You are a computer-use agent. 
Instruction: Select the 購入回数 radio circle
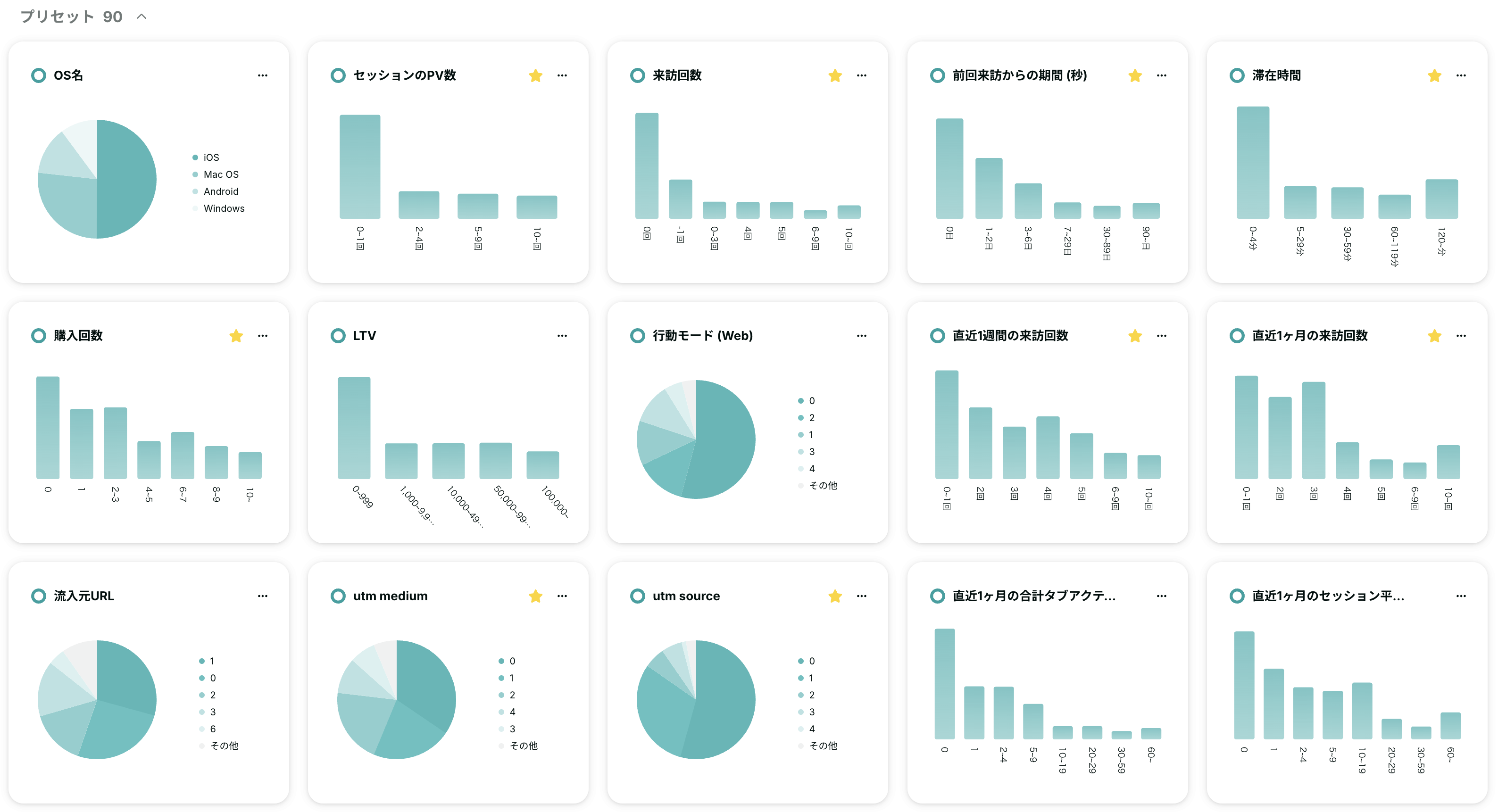click(x=38, y=336)
